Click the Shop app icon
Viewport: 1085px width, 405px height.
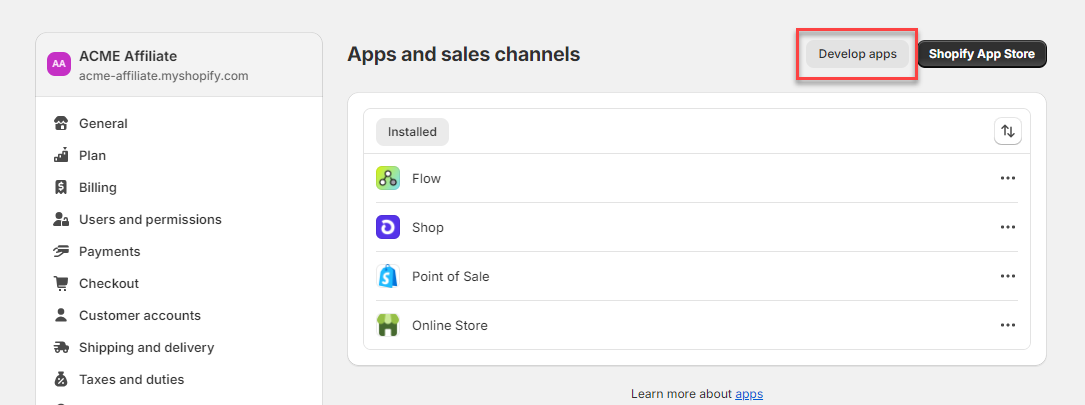(x=388, y=227)
